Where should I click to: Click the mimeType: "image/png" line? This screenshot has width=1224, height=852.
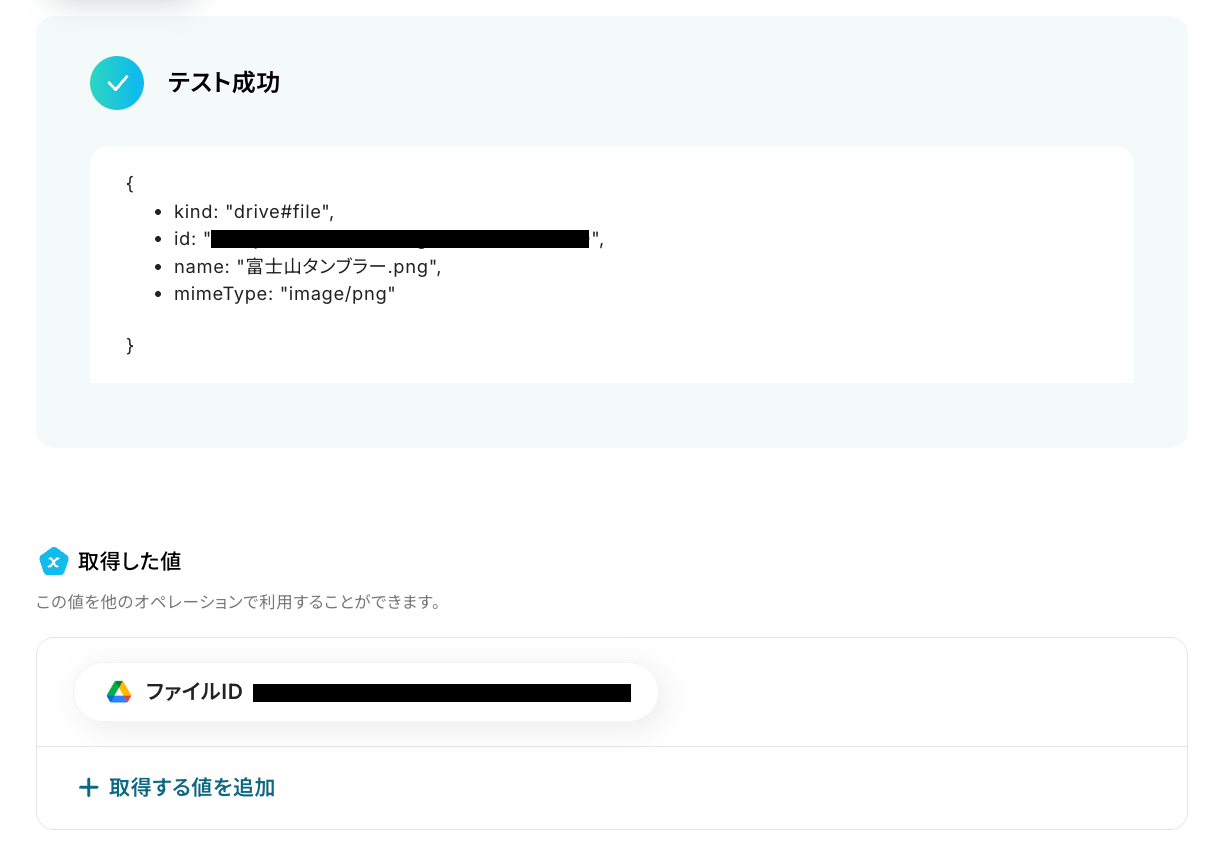coord(285,295)
